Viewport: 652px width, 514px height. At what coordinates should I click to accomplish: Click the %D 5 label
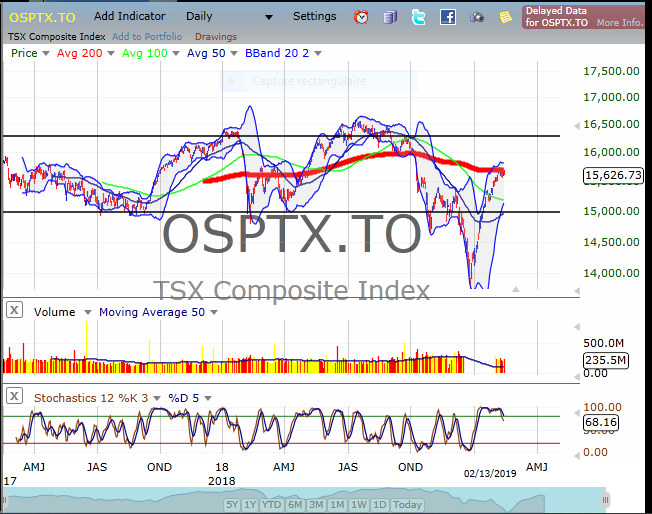coord(183,398)
